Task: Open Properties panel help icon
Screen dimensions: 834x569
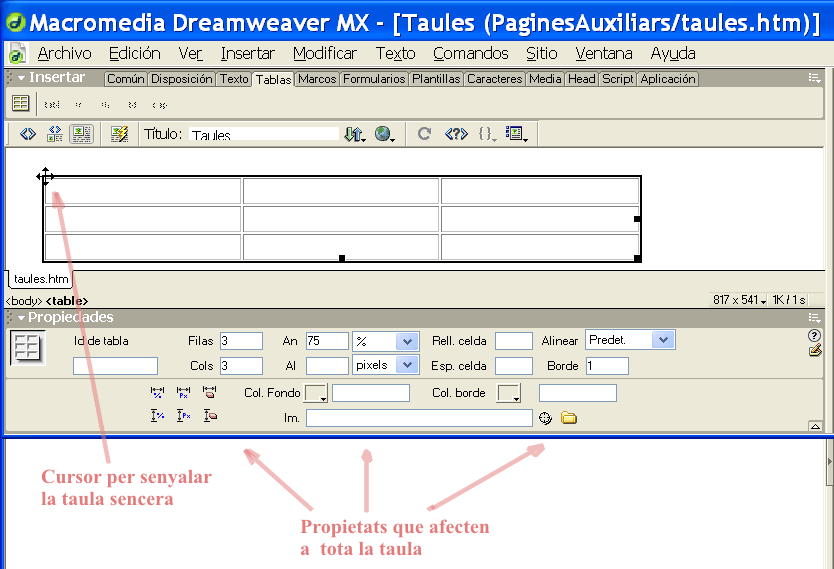Action: click(814, 336)
